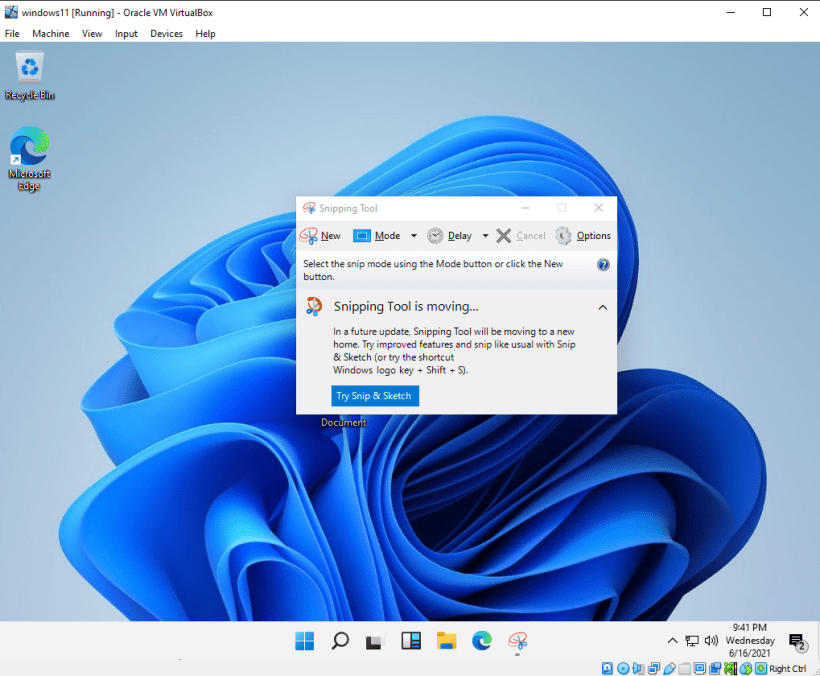Collapse the Snipping Tool is moving notice
This screenshot has height=676, width=820.
[602, 307]
